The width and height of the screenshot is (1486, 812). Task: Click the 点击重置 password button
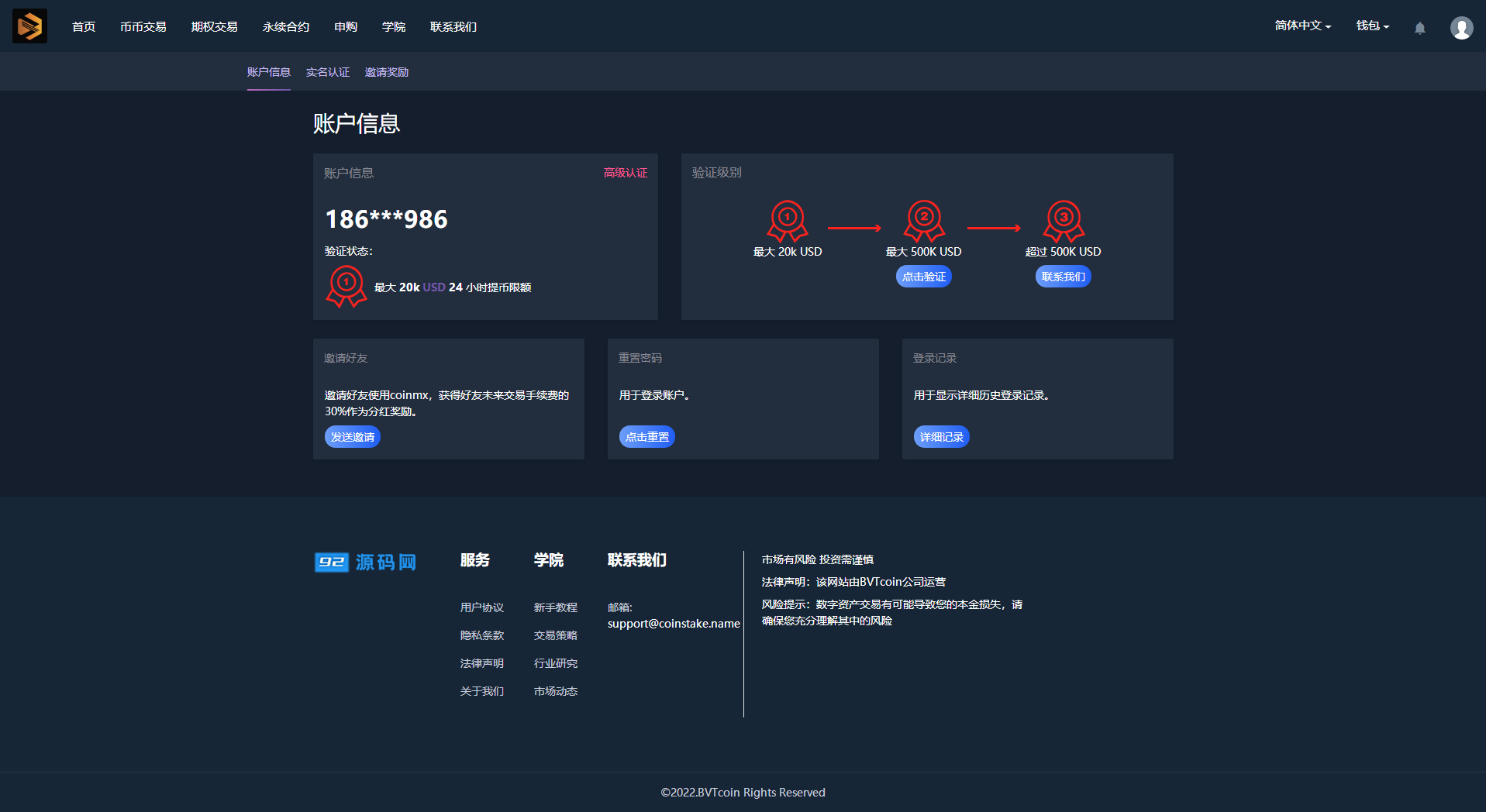pos(647,437)
